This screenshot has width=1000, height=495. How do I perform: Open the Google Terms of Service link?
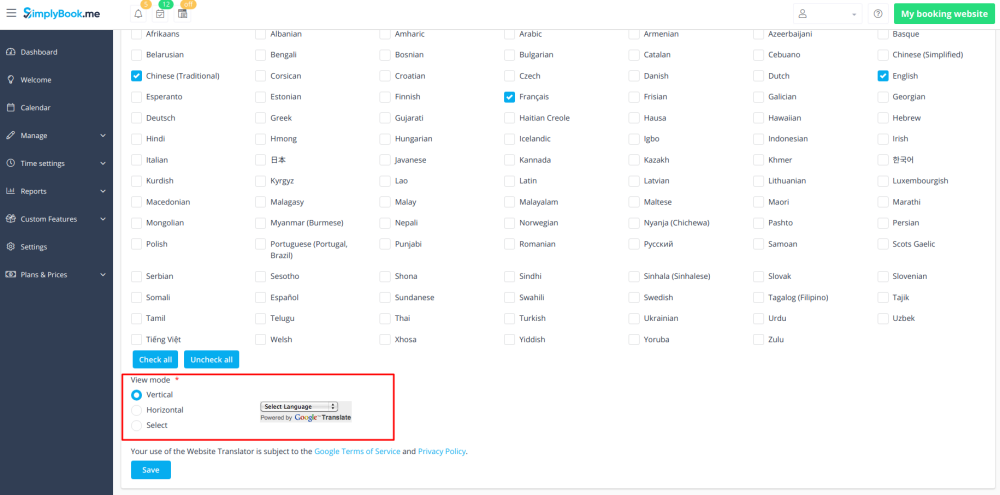coord(357,452)
